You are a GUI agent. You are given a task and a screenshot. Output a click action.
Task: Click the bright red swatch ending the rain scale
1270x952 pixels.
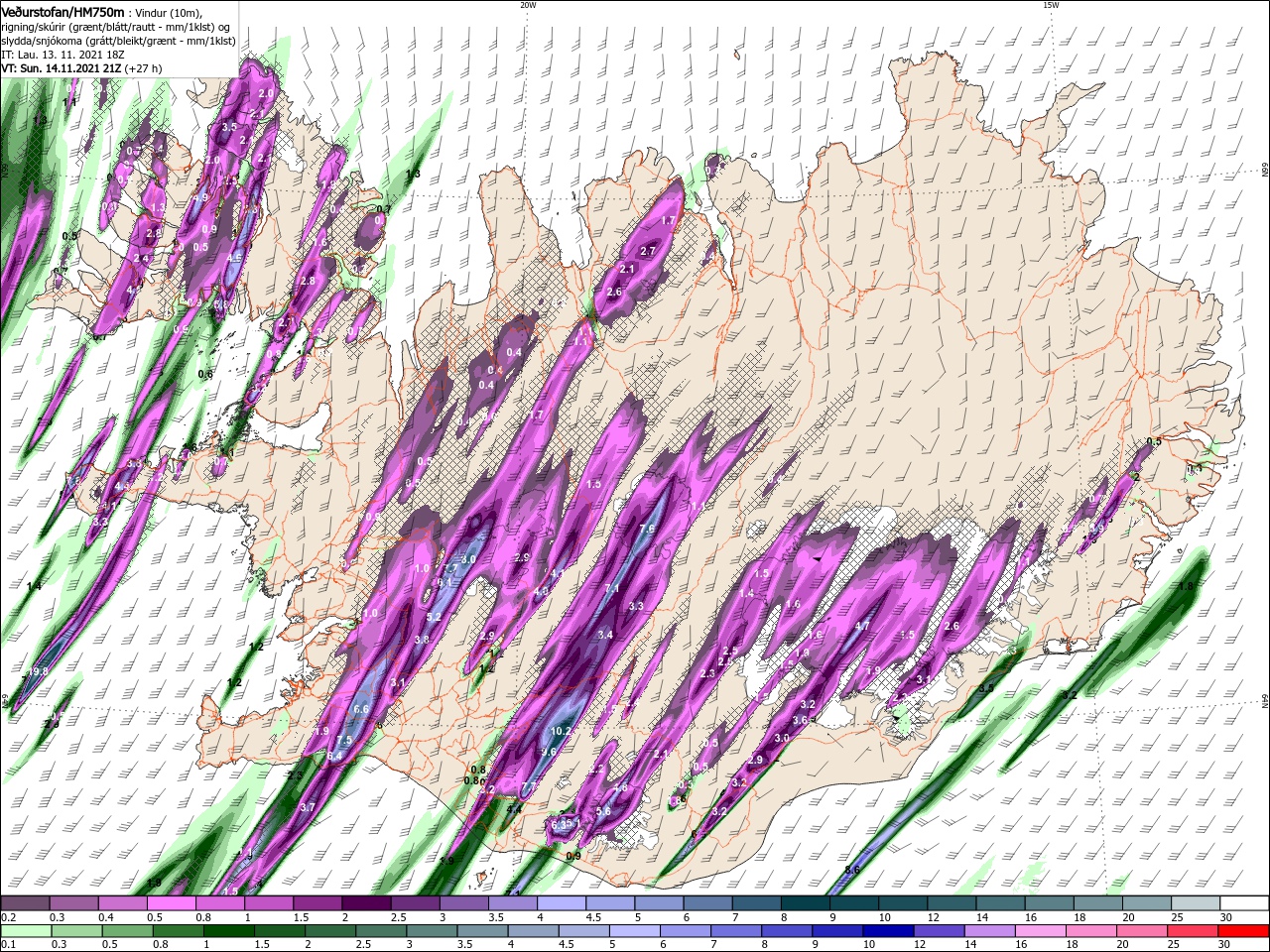[1244, 932]
